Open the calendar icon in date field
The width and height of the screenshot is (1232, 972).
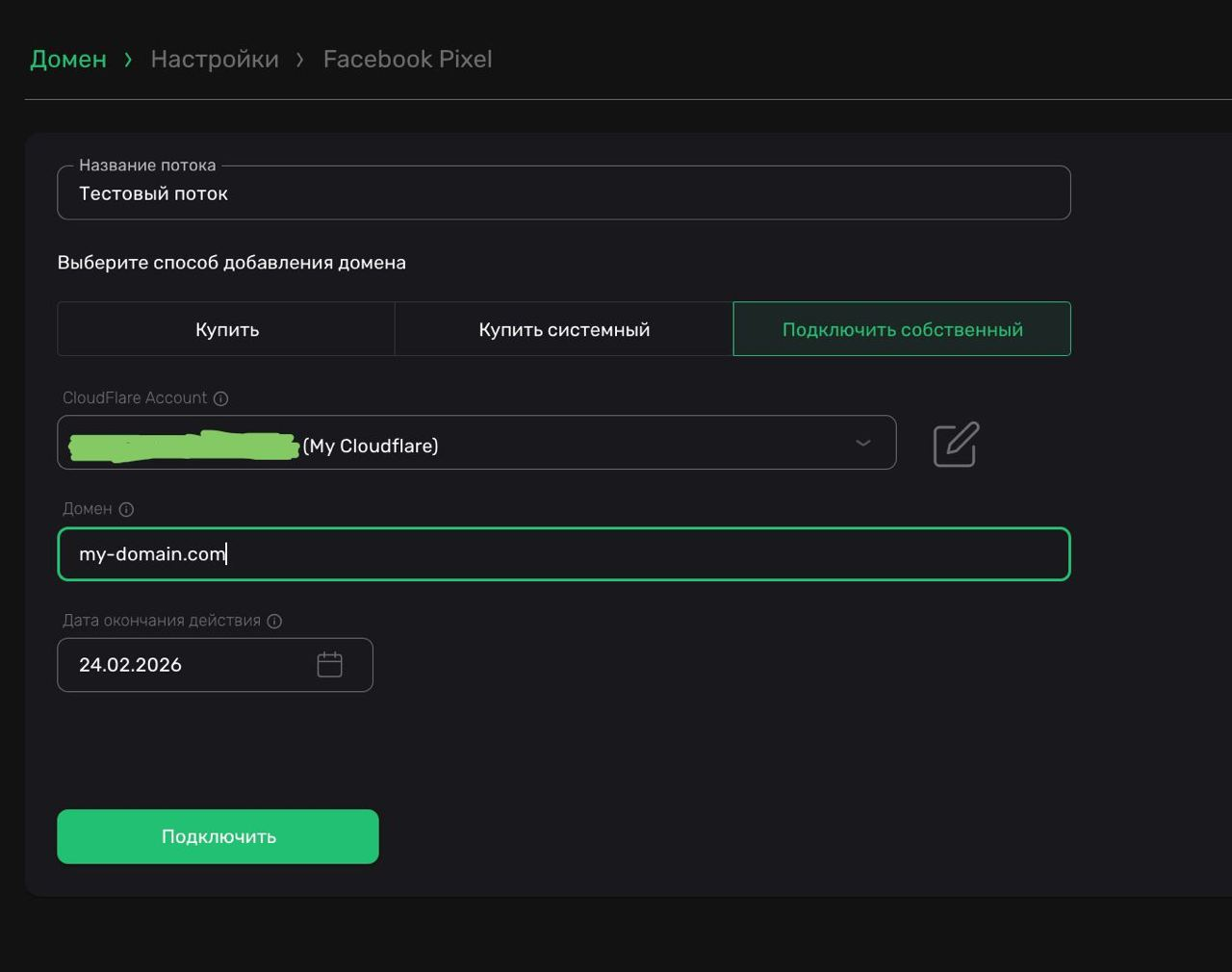(x=329, y=665)
